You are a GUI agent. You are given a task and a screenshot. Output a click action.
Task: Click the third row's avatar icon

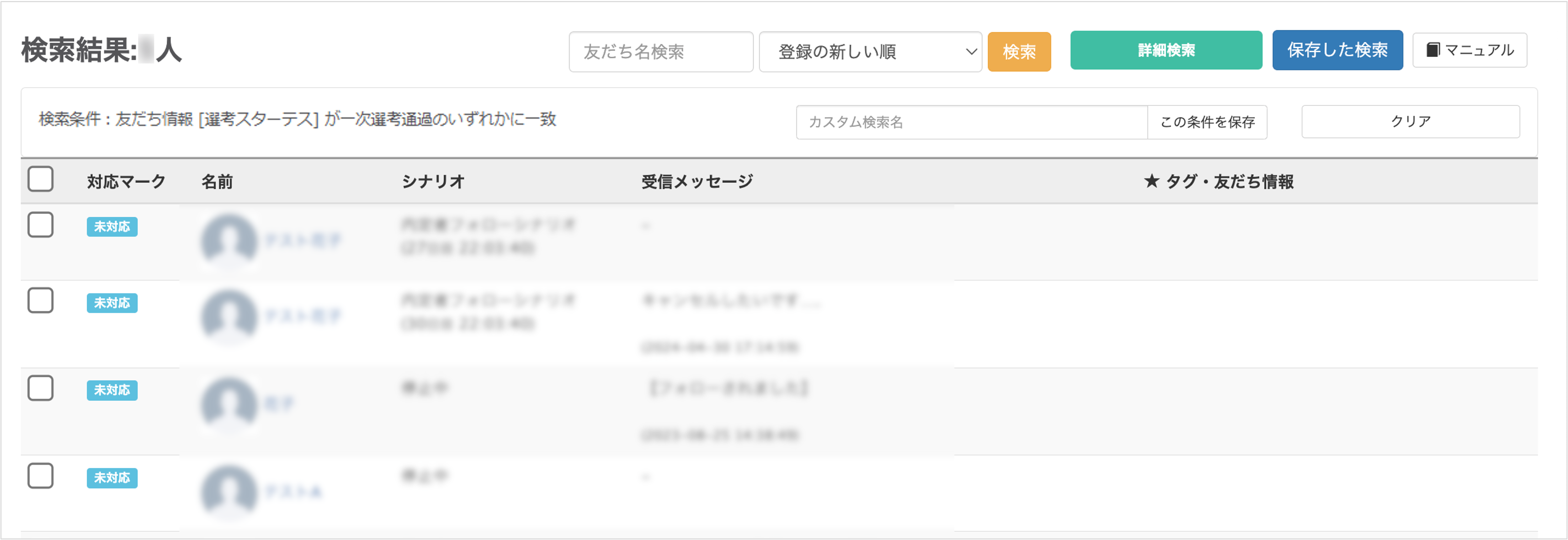pyautogui.click(x=229, y=404)
